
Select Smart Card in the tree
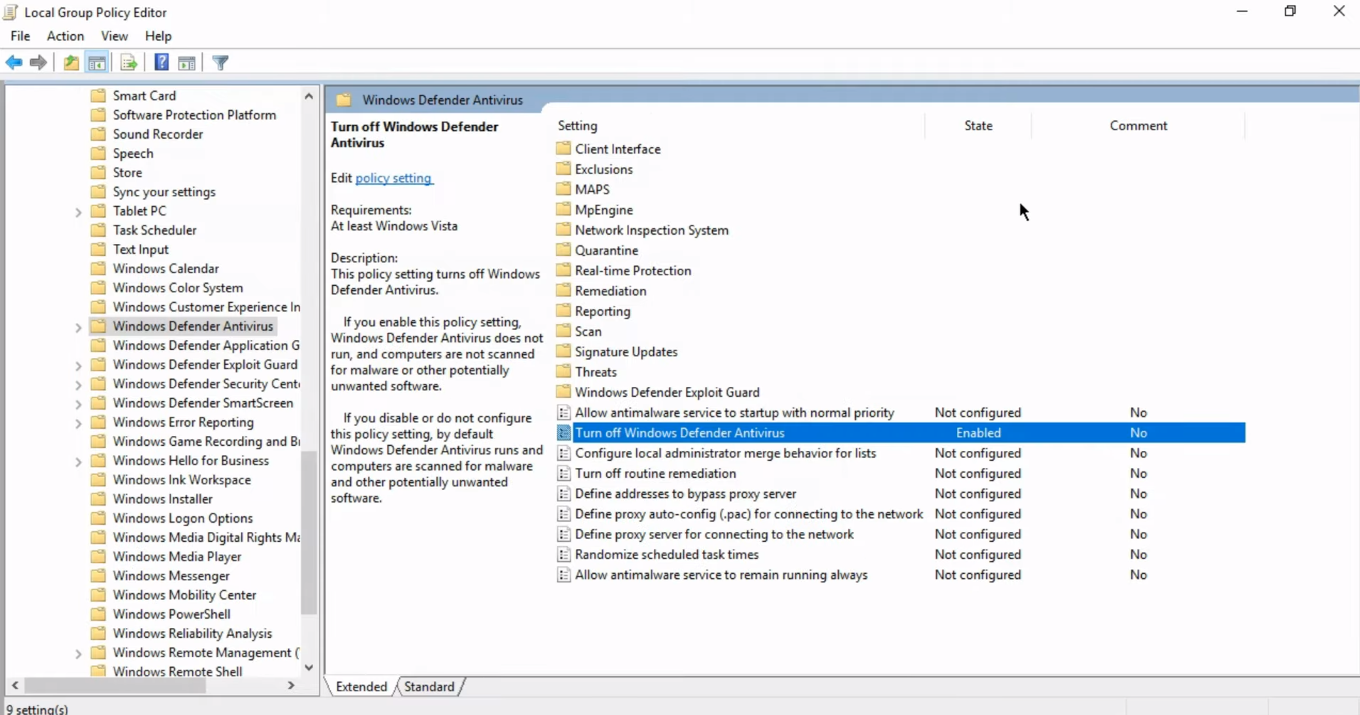(x=144, y=96)
